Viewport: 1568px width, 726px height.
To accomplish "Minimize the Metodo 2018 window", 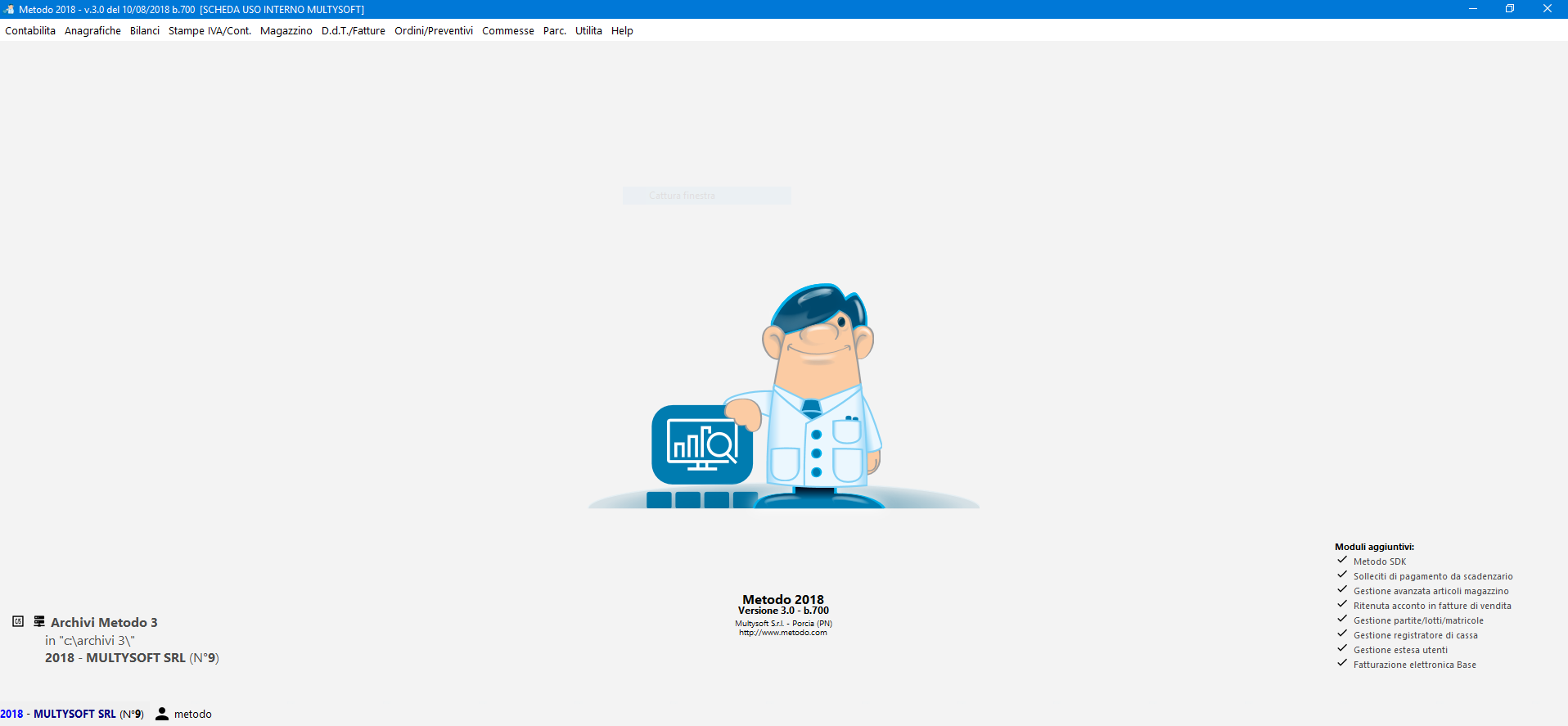I will [x=1473, y=9].
